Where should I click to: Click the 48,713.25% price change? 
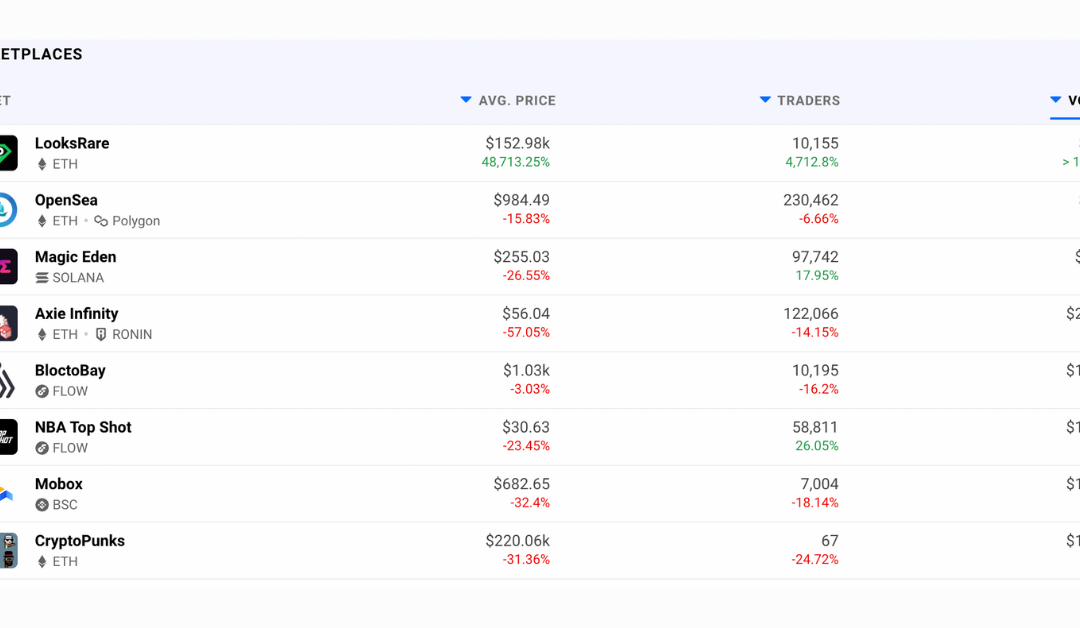515,163
